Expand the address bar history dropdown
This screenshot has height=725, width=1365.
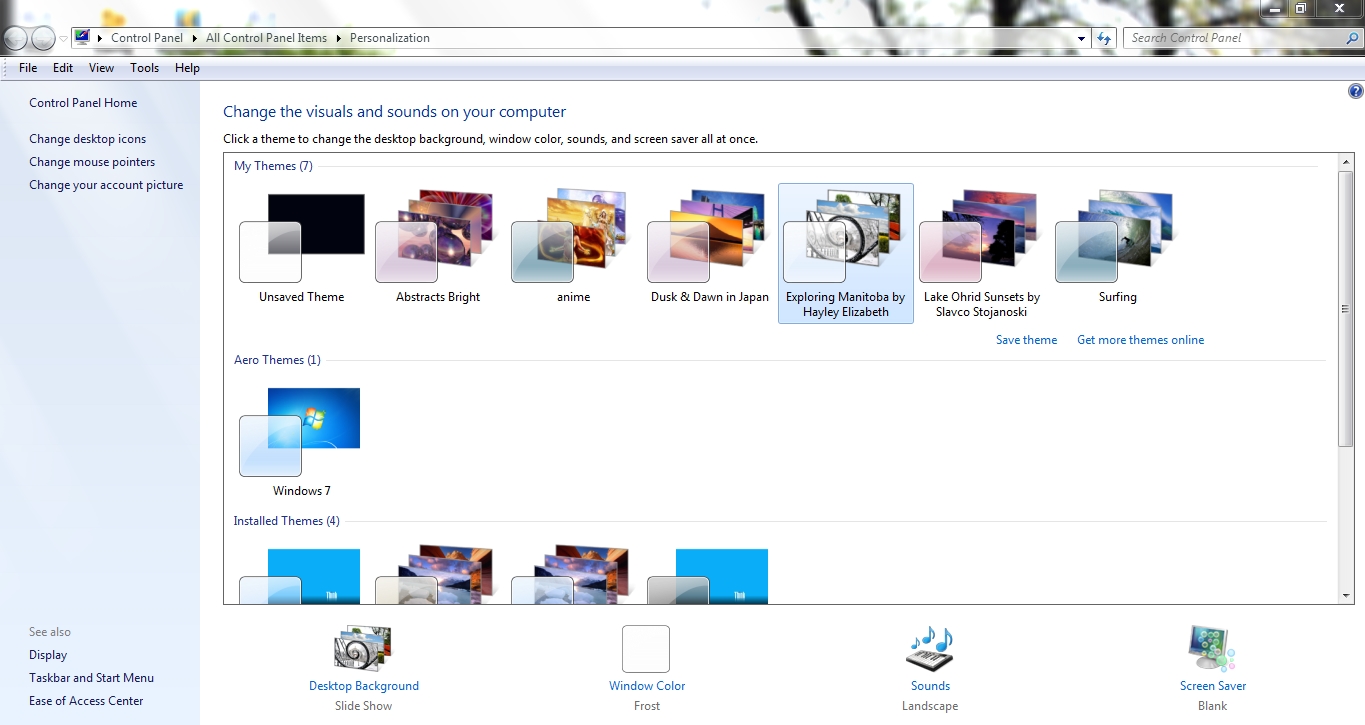[1082, 38]
